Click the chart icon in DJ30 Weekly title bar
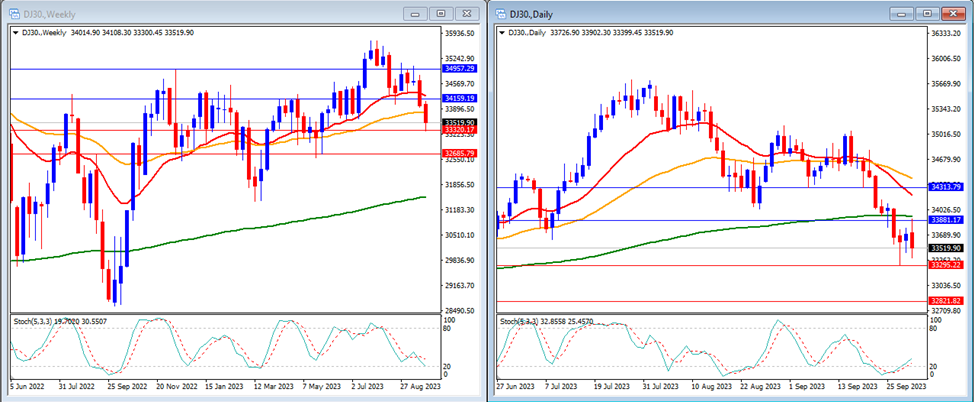The height and width of the screenshot is (402, 975). [x=14, y=13]
